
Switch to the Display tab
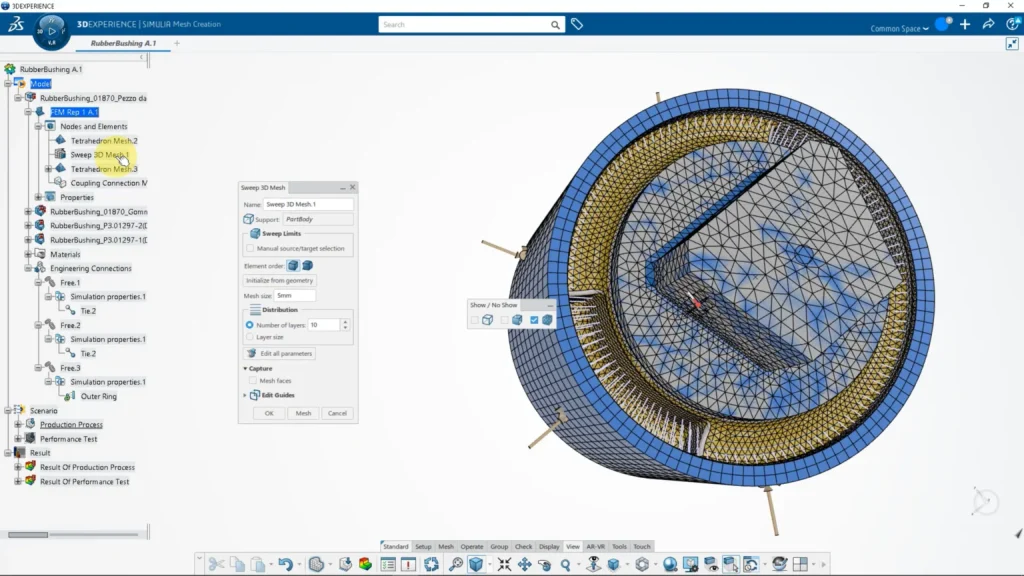click(x=549, y=547)
